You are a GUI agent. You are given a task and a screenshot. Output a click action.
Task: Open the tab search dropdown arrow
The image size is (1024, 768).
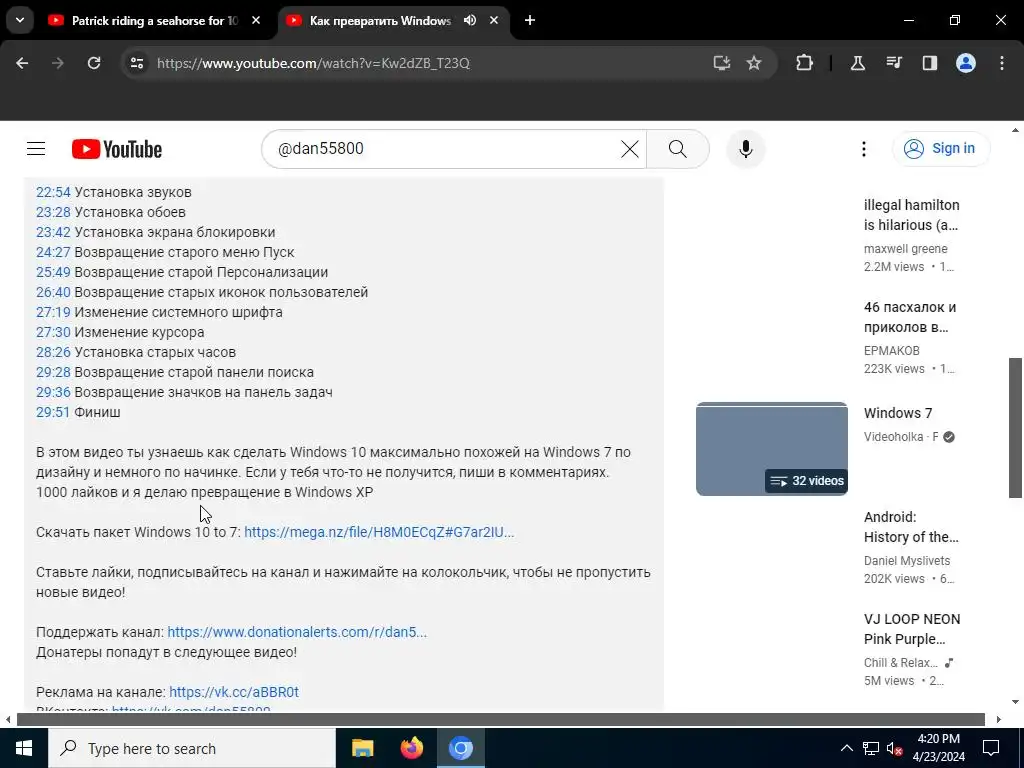click(20, 20)
